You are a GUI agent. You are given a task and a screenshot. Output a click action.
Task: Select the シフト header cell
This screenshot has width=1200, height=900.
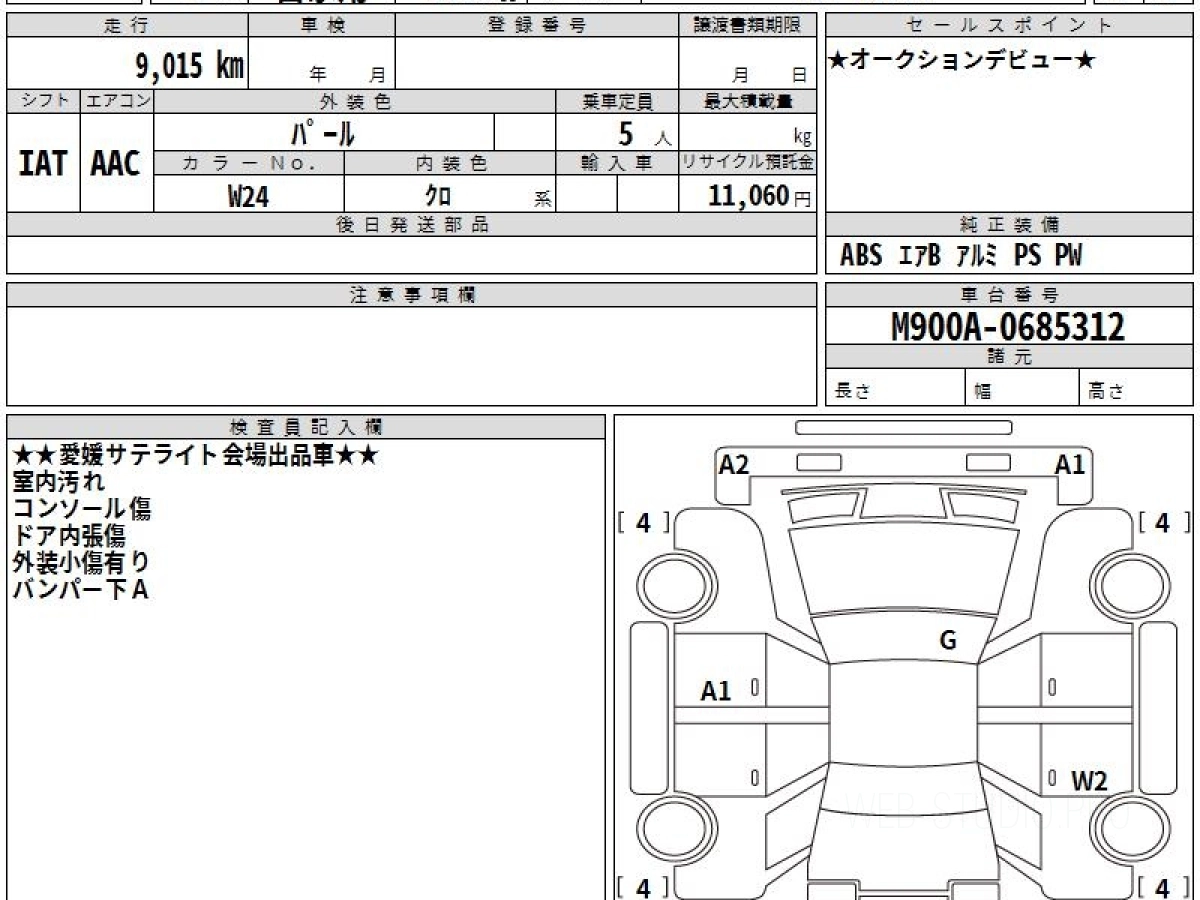click(43, 101)
